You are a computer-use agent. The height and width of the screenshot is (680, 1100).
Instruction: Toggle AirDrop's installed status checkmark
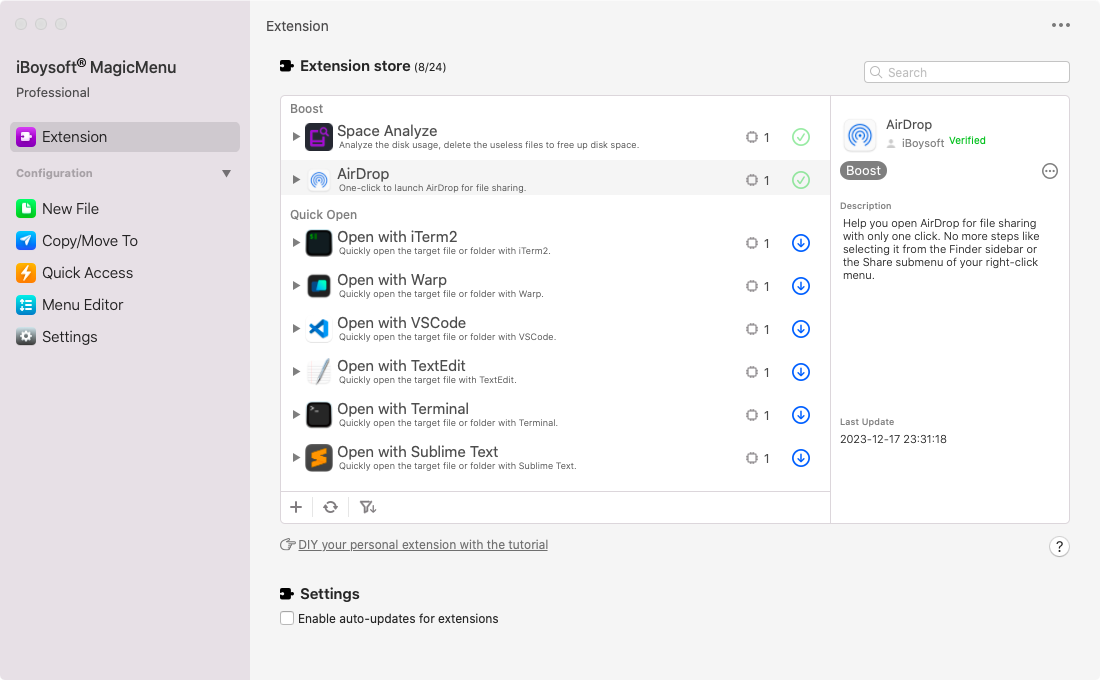pyautogui.click(x=800, y=180)
